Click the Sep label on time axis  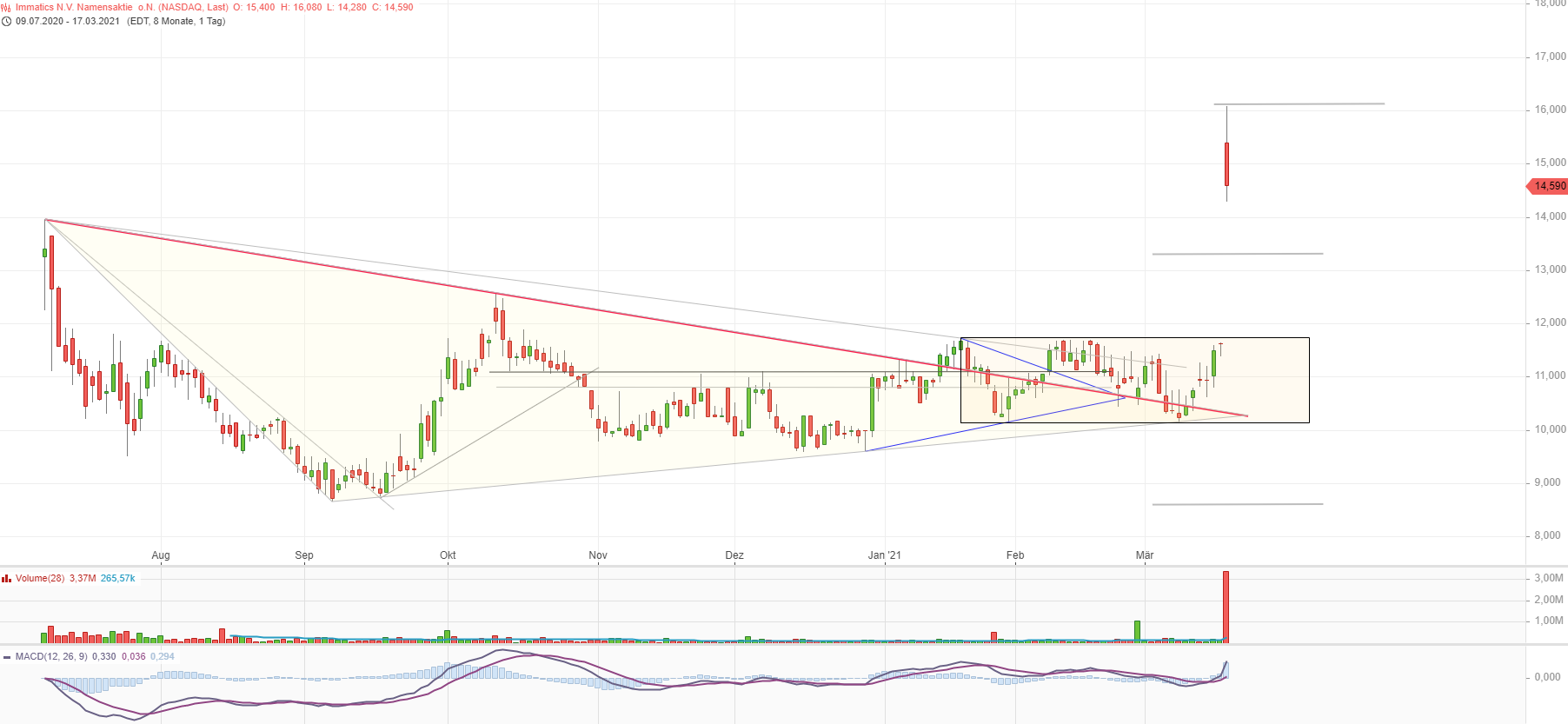[304, 555]
